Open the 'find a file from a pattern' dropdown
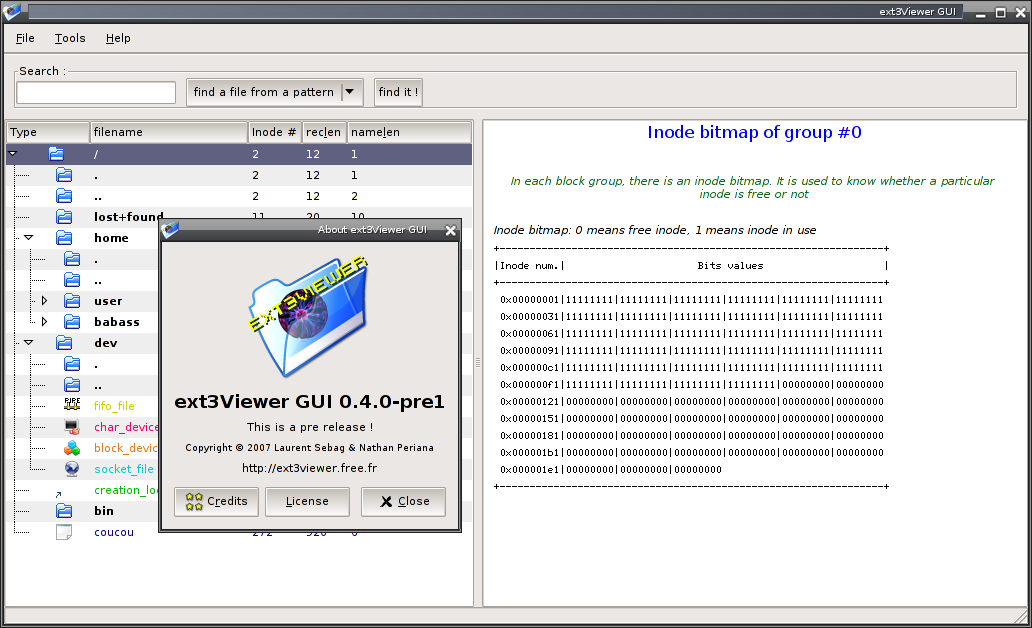The width and height of the screenshot is (1032, 628). coord(274,92)
